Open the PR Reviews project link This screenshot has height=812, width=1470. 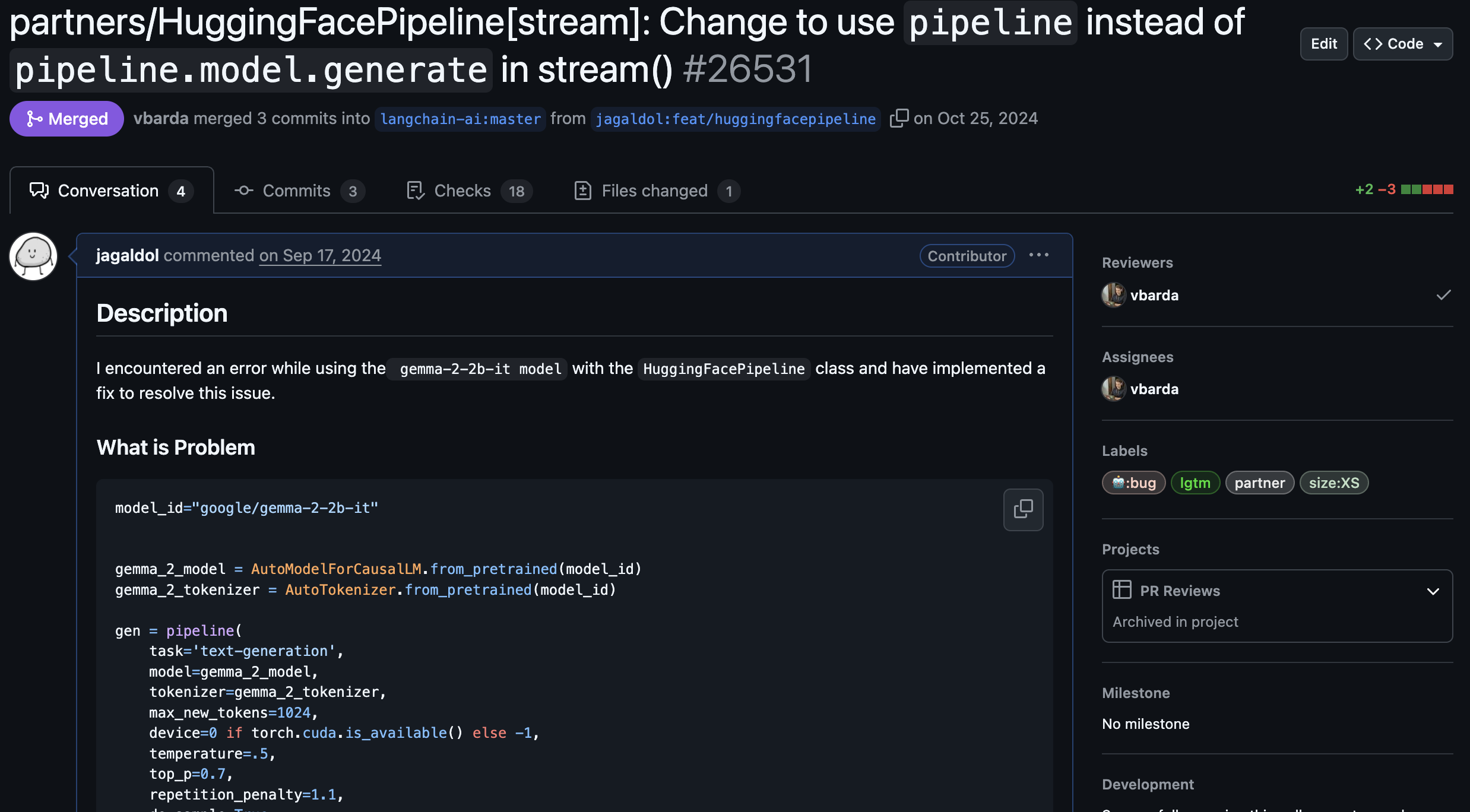pos(1180,591)
